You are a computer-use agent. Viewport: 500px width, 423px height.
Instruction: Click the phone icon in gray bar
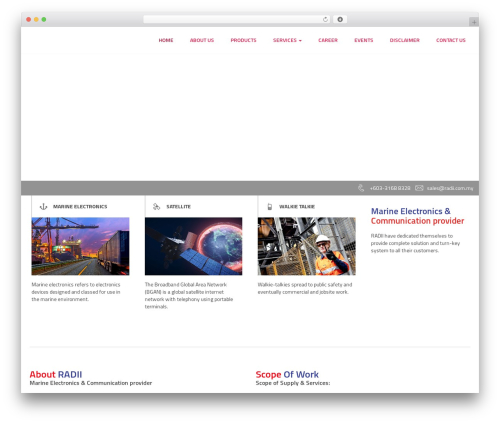pos(361,188)
